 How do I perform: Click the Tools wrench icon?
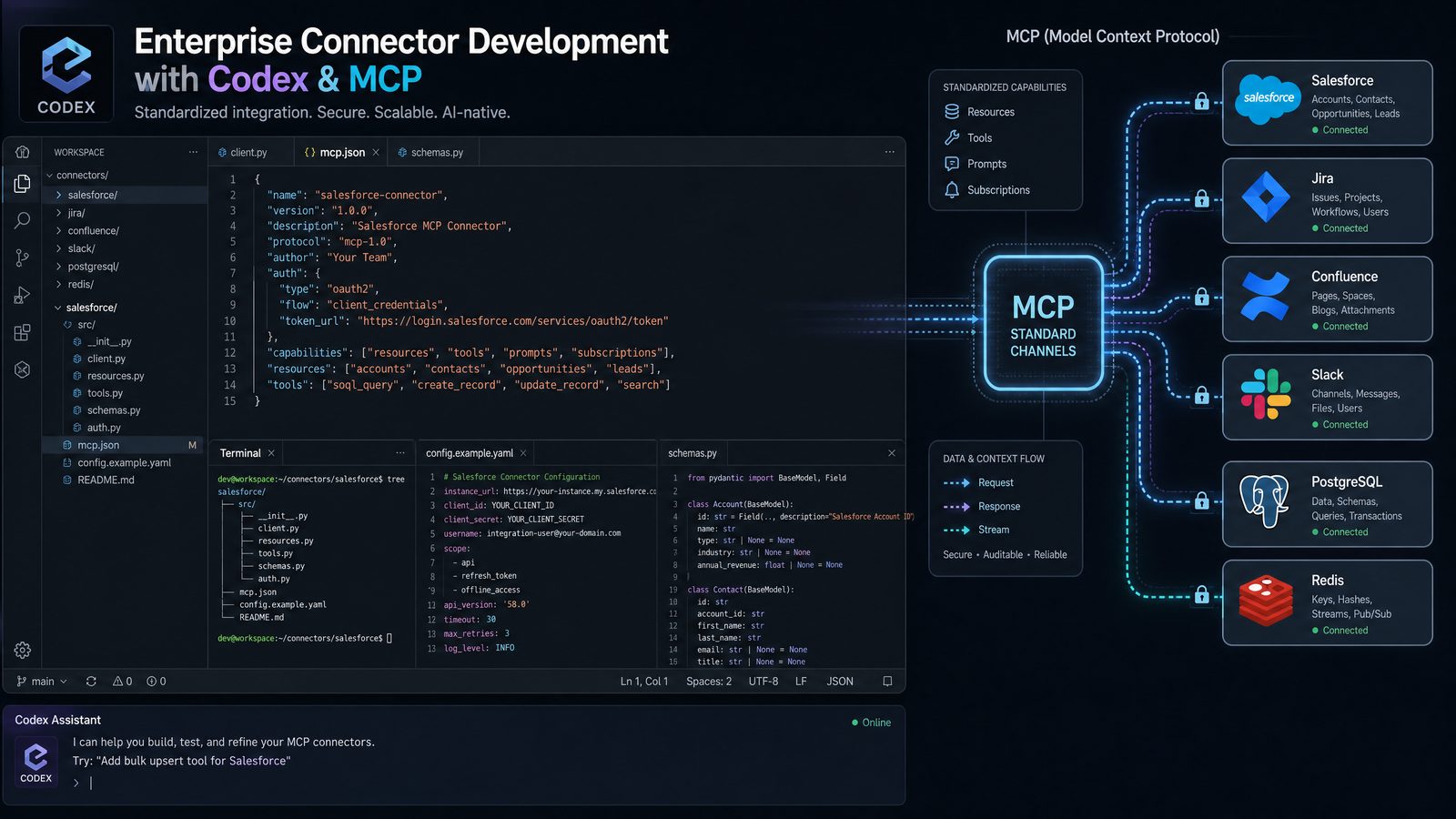click(x=952, y=137)
